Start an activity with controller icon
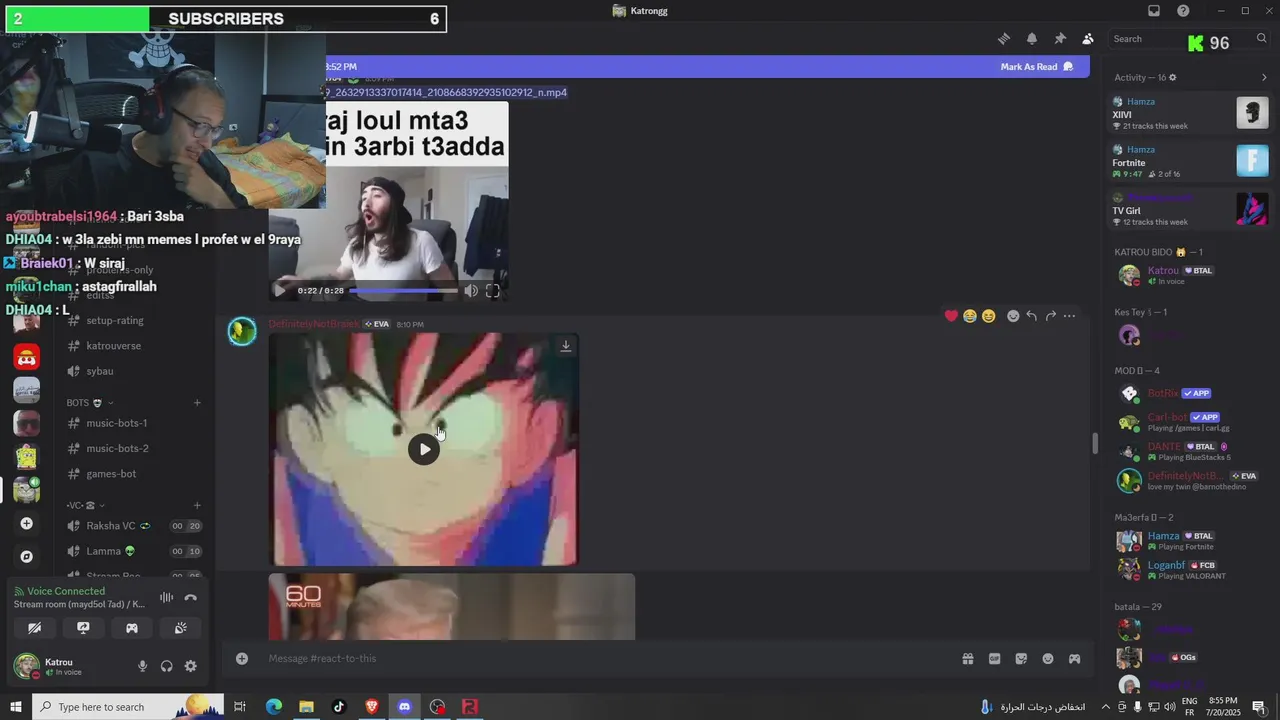The width and height of the screenshot is (1280, 720). [132, 628]
